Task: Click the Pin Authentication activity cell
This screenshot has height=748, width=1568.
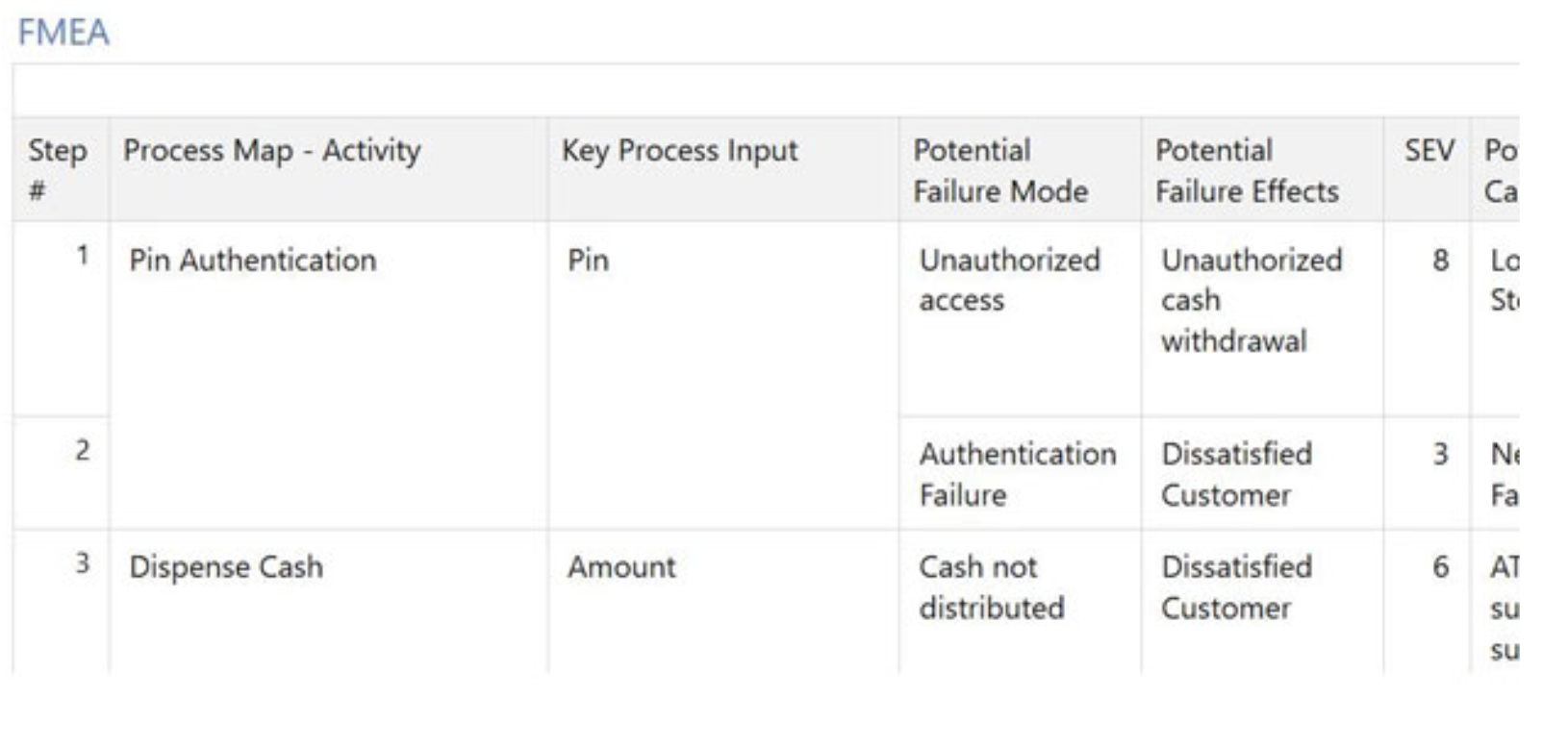Action: (x=253, y=260)
